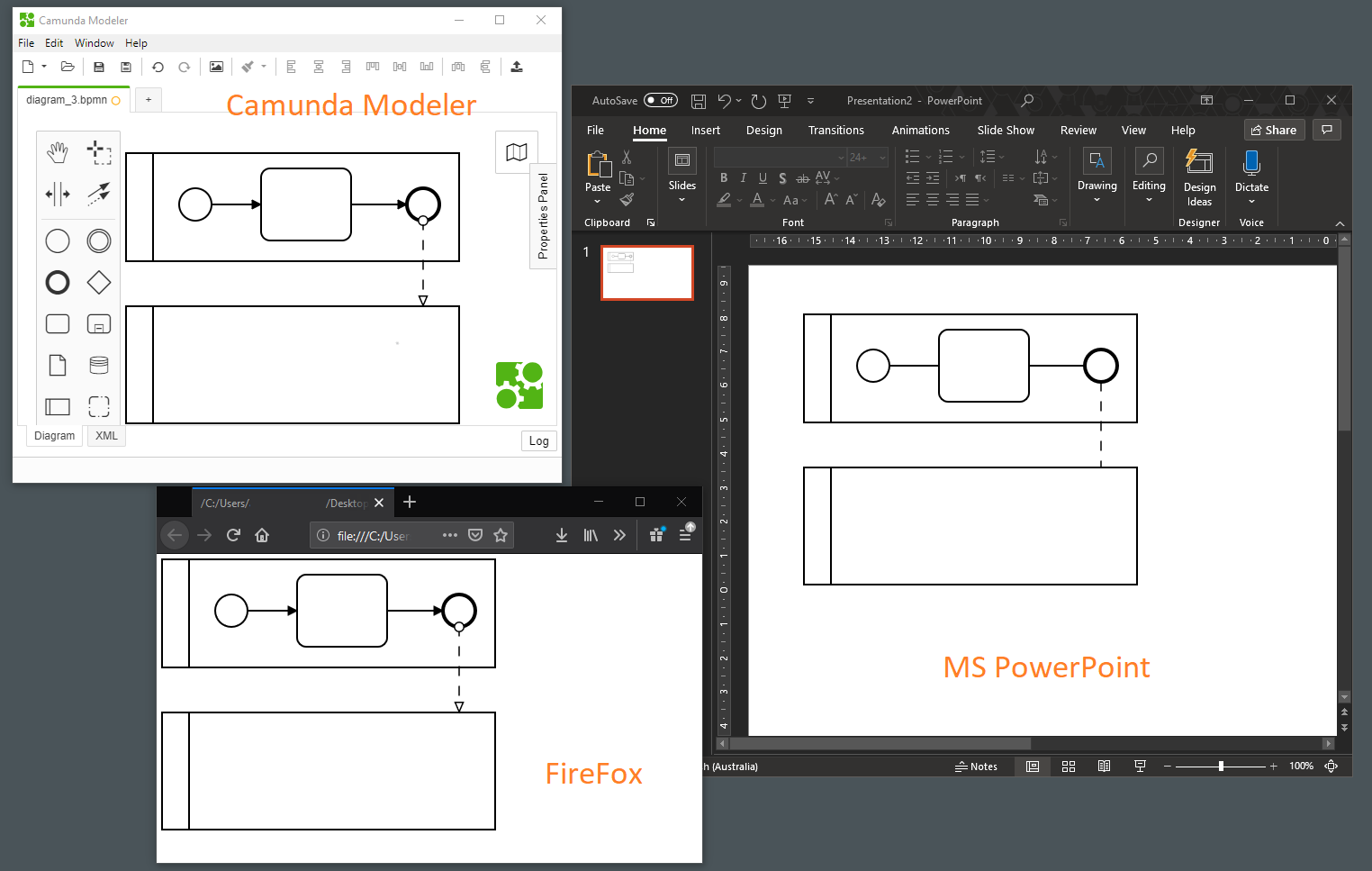This screenshot has width=1372, height=871.
Task: Bookmark page with Firefox star icon
Action: (501, 535)
